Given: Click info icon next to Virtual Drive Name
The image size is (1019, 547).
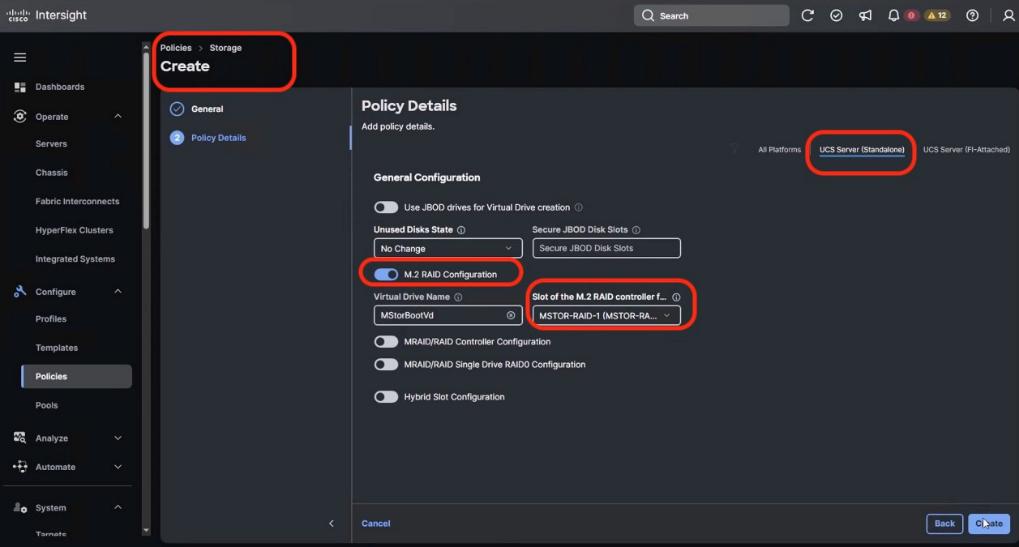Looking at the screenshot, I should click(x=458, y=297).
